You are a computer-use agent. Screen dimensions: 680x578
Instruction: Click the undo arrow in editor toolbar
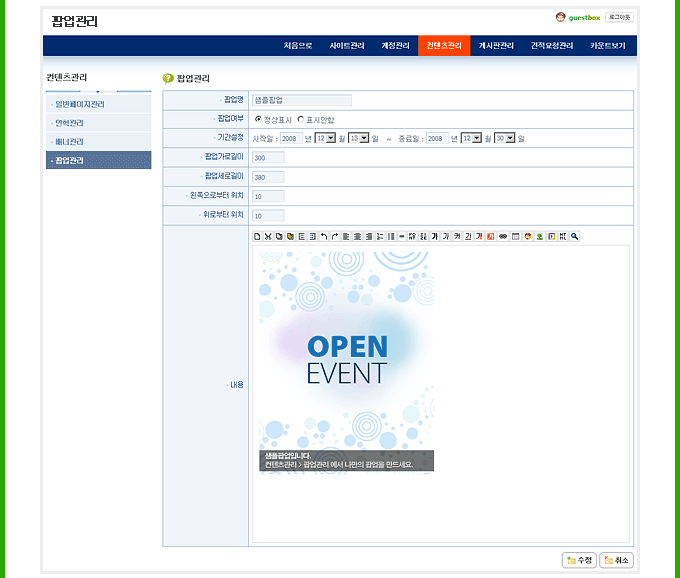point(324,236)
